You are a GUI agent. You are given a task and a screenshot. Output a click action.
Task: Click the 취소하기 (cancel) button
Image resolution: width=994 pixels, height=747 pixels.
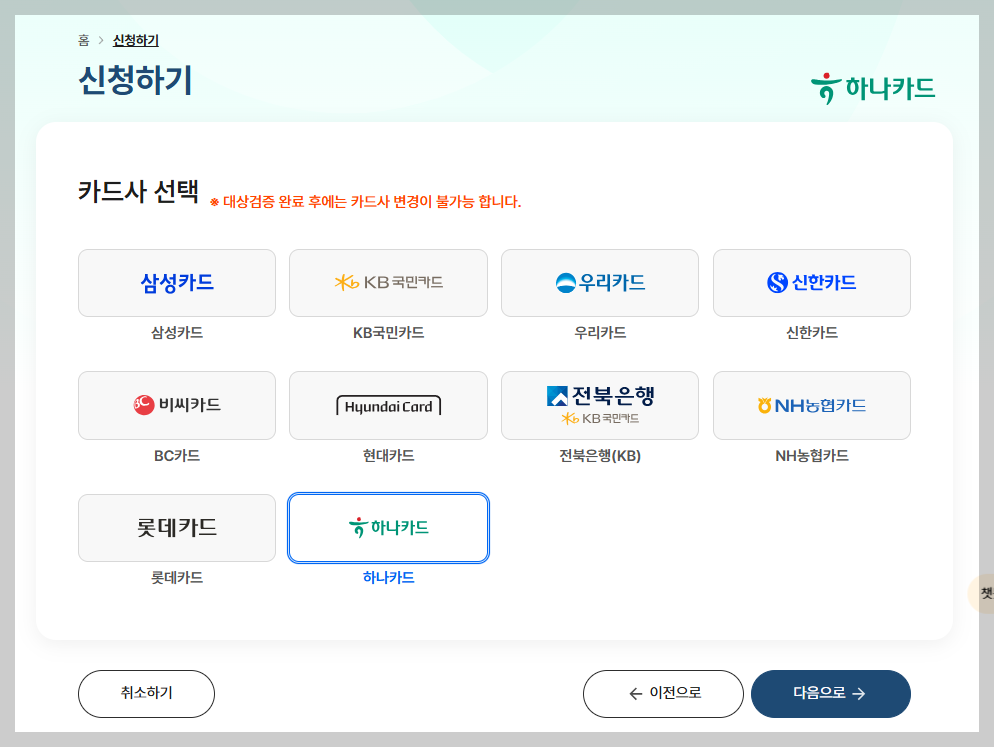click(x=146, y=693)
